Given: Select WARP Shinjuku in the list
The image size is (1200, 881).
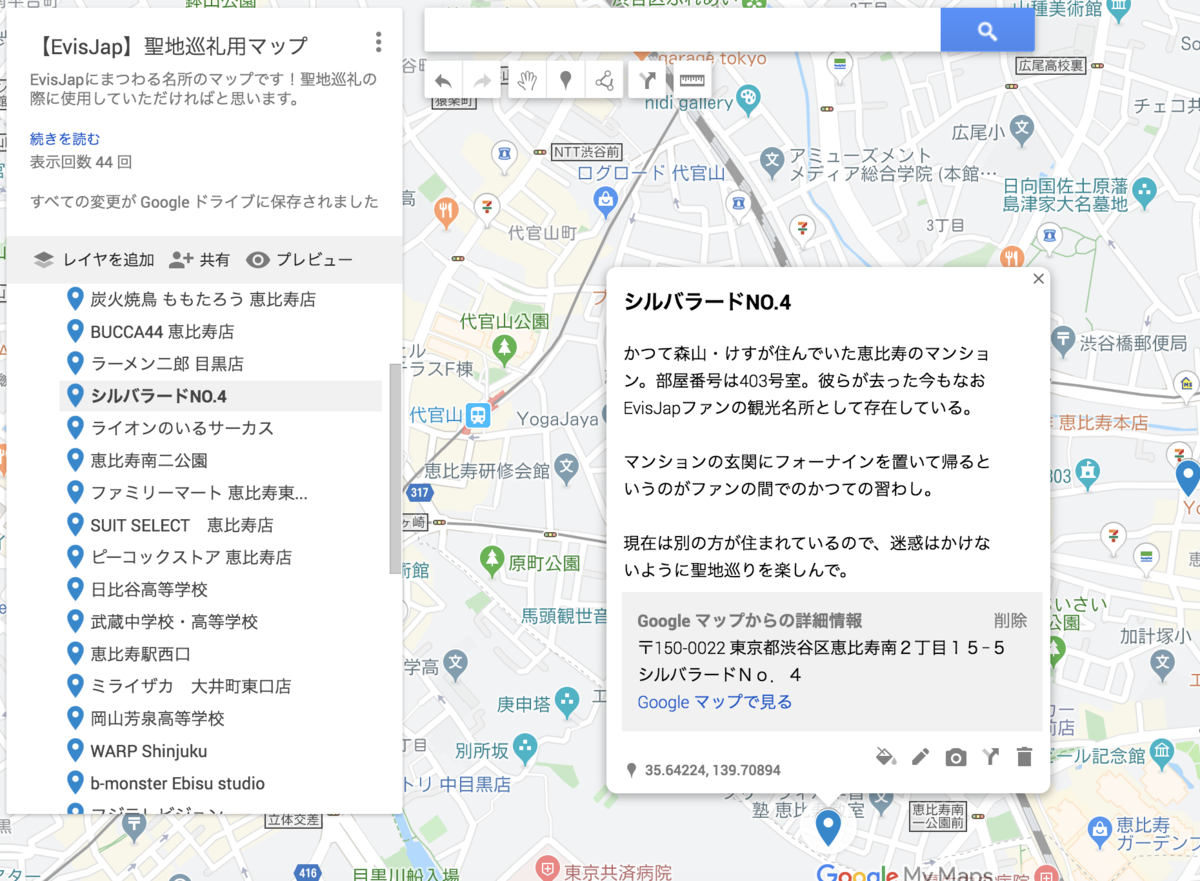Looking at the screenshot, I should pos(220,751).
